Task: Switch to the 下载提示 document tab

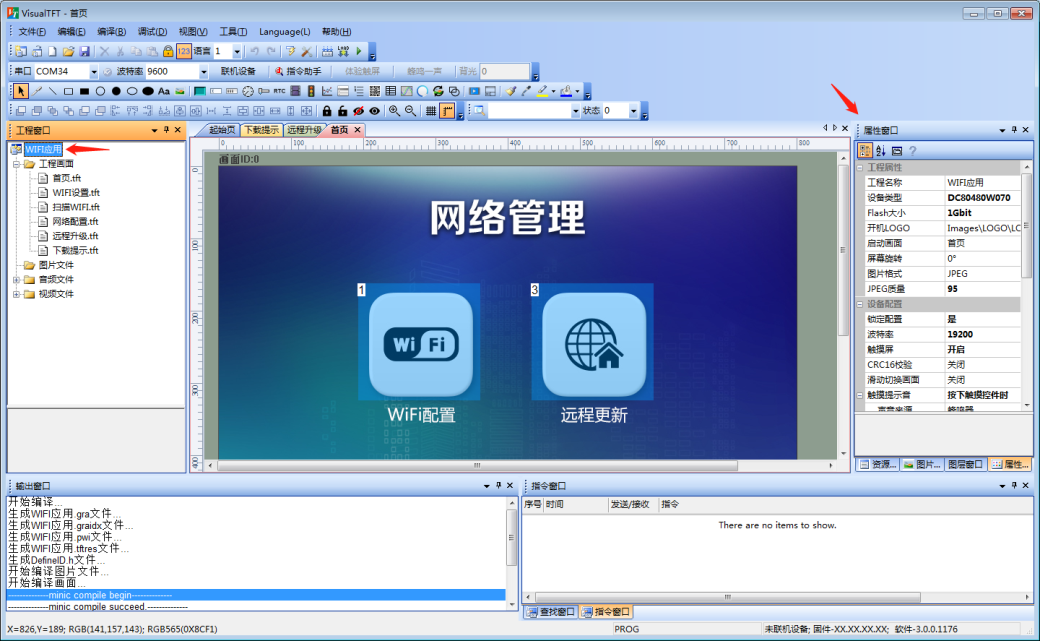Action: [x=260, y=130]
